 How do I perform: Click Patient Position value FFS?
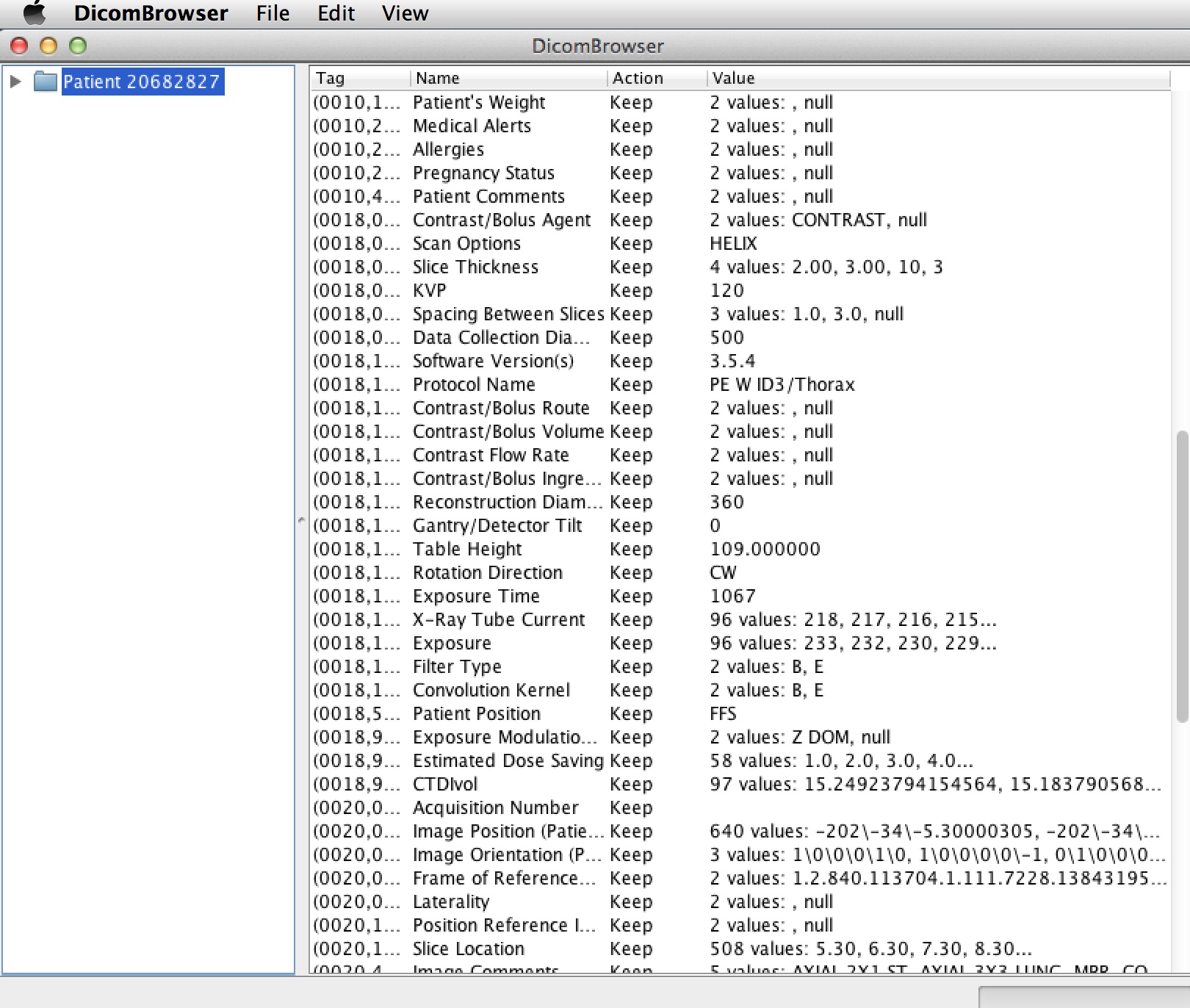click(x=723, y=713)
